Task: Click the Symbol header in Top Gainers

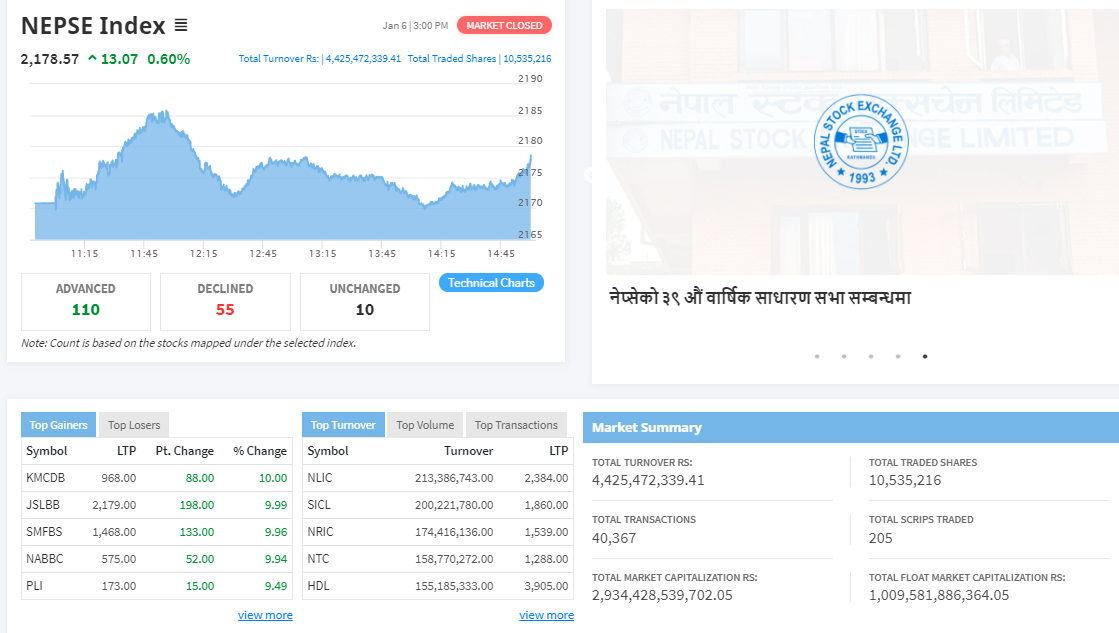Action: click(46, 451)
